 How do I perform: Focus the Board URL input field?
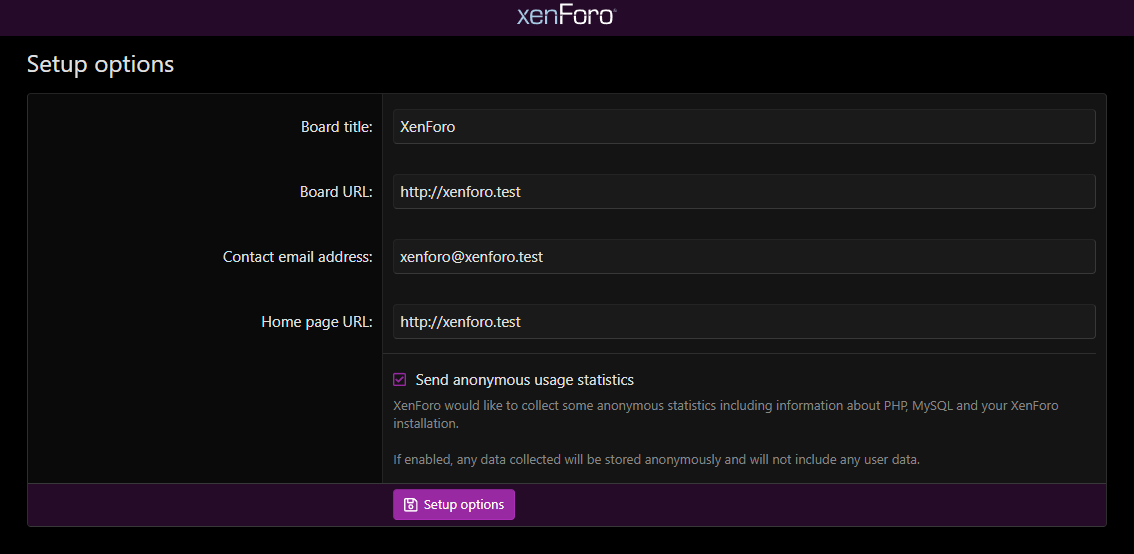click(x=744, y=192)
